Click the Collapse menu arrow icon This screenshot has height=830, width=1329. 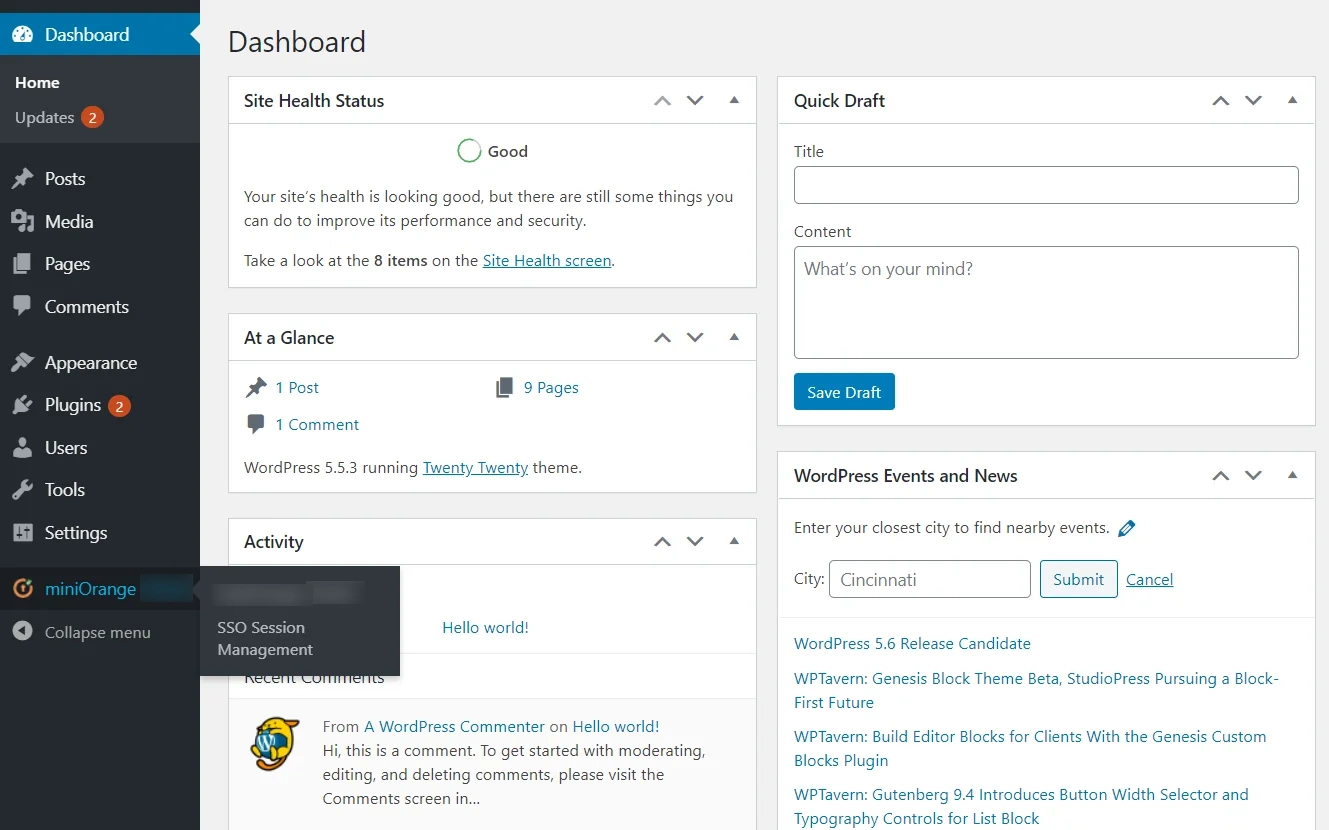[22, 632]
